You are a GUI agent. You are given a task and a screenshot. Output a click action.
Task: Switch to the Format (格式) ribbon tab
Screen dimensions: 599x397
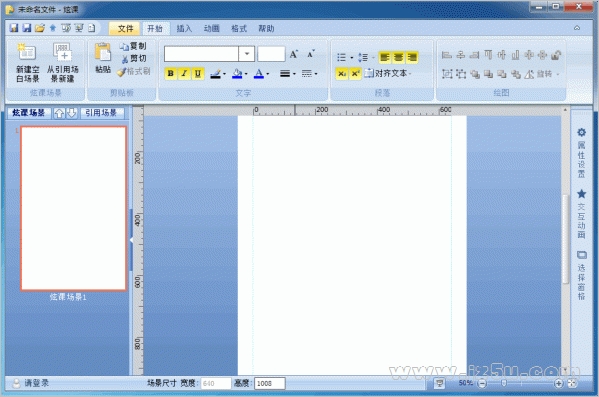tap(239, 28)
